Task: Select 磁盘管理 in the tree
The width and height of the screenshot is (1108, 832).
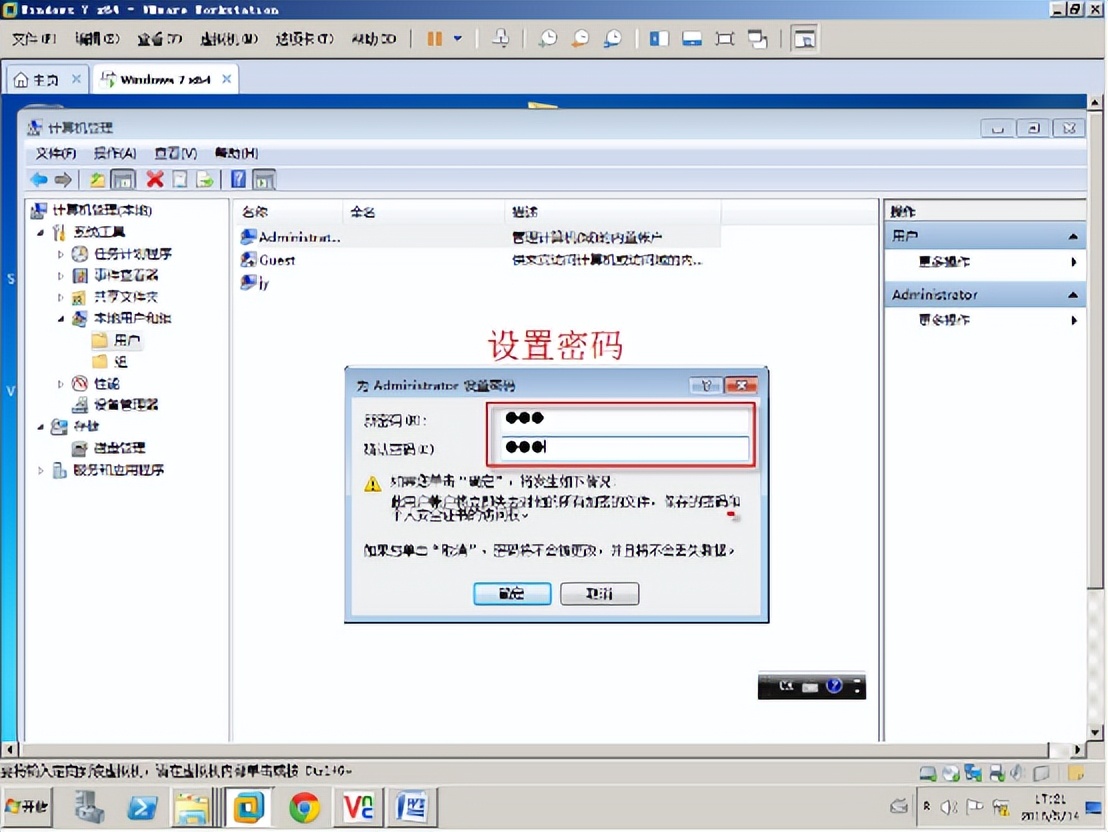Action: click(x=109, y=447)
